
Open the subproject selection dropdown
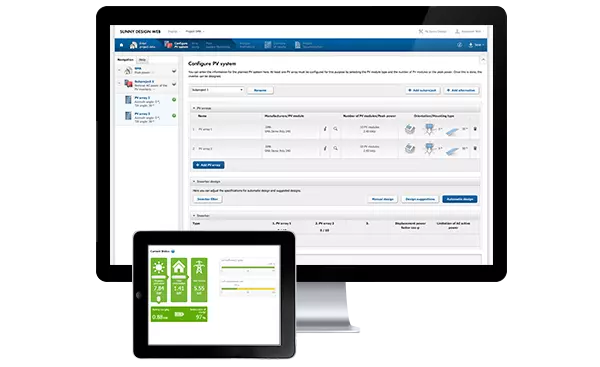[217, 90]
